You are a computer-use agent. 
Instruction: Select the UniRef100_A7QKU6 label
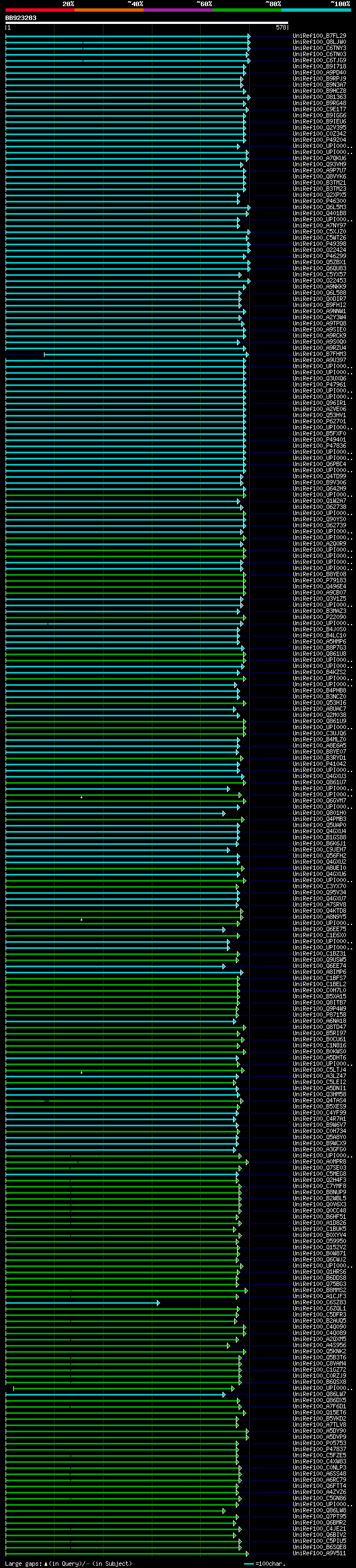coord(319,159)
